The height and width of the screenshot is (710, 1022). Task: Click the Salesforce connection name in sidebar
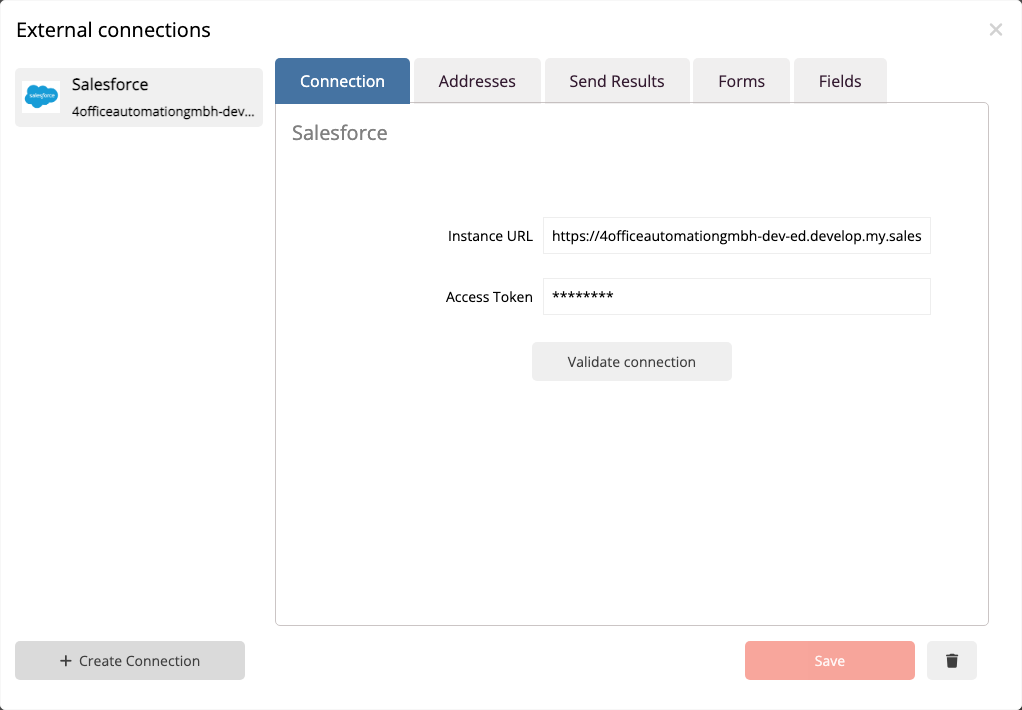[110, 84]
